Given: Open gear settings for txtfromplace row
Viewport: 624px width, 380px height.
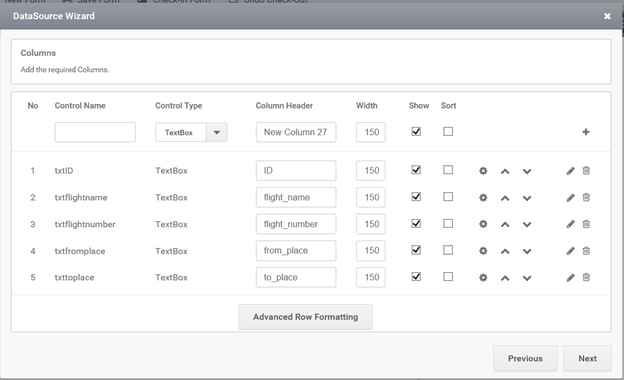Looking at the screenshot, I should pos(483,251).
